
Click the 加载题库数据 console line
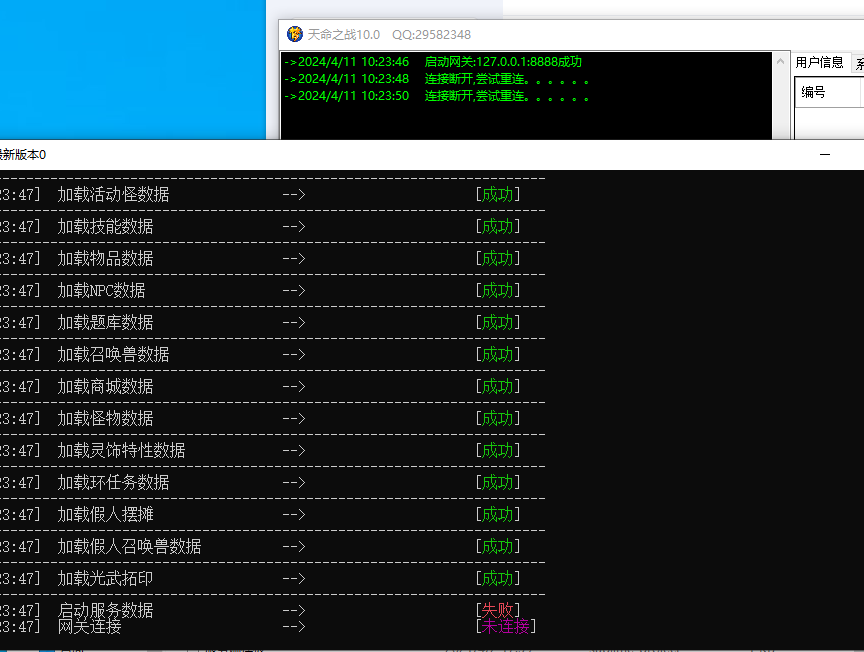260,322
